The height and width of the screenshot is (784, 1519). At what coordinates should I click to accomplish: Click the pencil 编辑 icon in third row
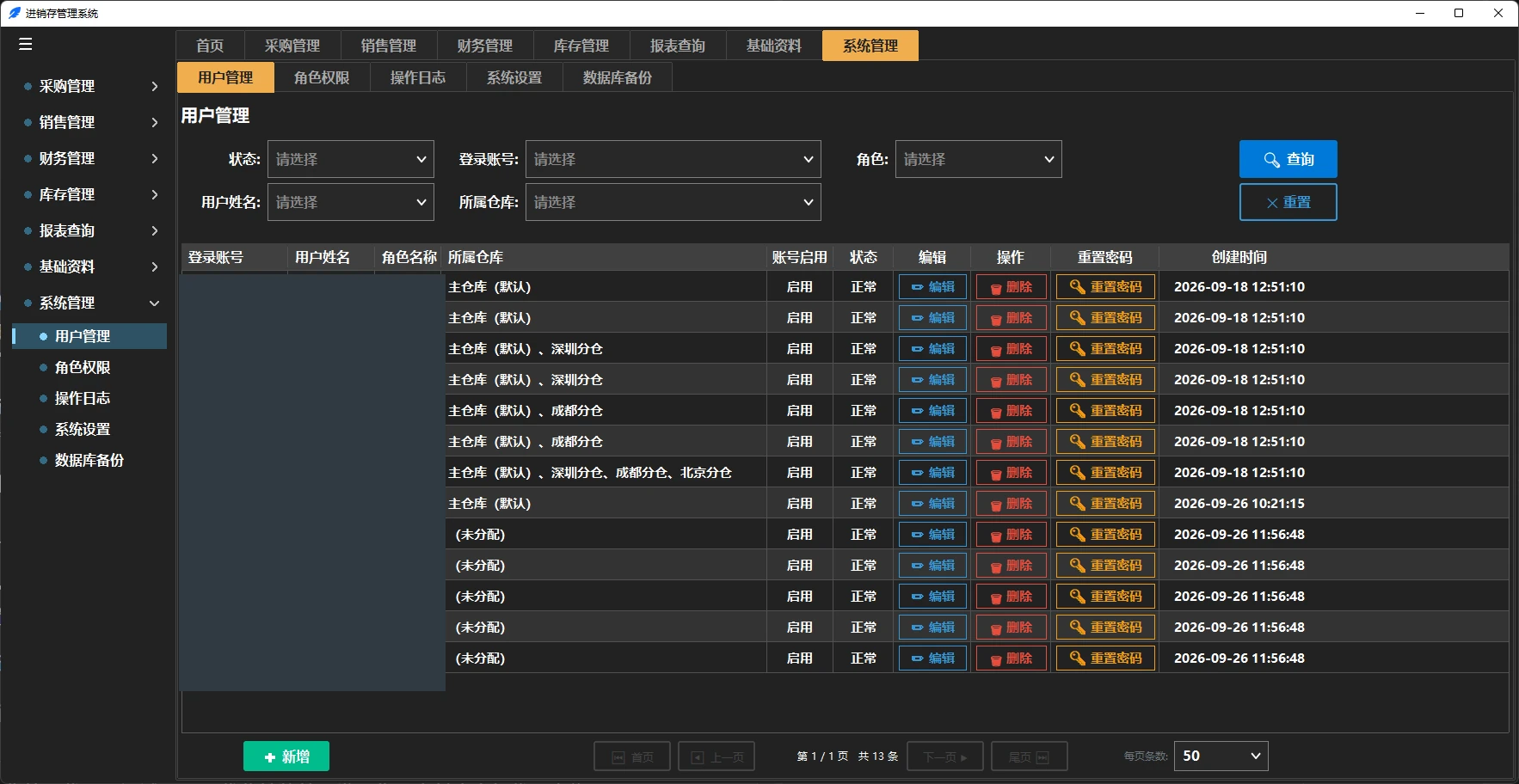click(x=932, y=349)
